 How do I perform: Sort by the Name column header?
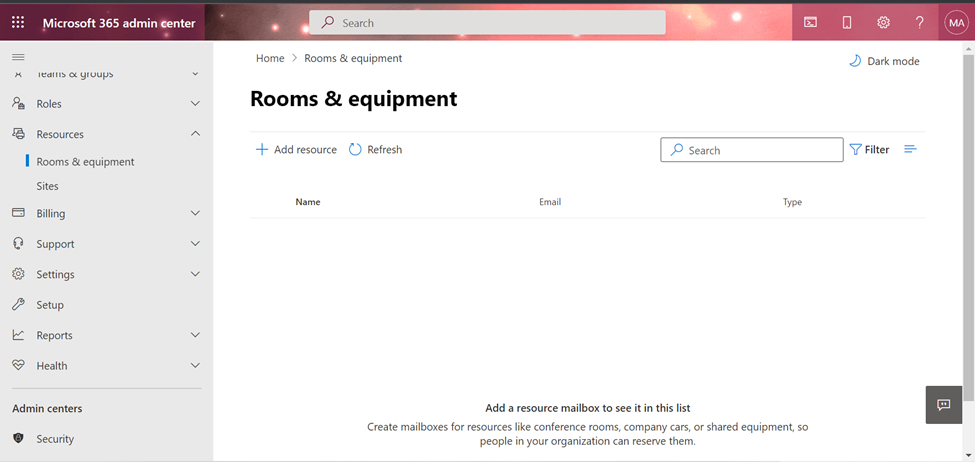pos(308,202)
